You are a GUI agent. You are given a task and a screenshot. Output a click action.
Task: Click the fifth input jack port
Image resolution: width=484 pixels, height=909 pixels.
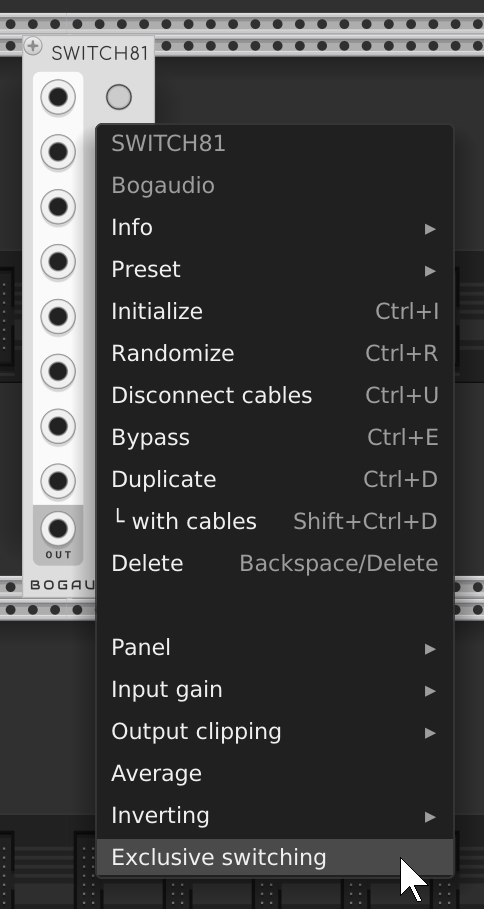click(x=58, y=317)
